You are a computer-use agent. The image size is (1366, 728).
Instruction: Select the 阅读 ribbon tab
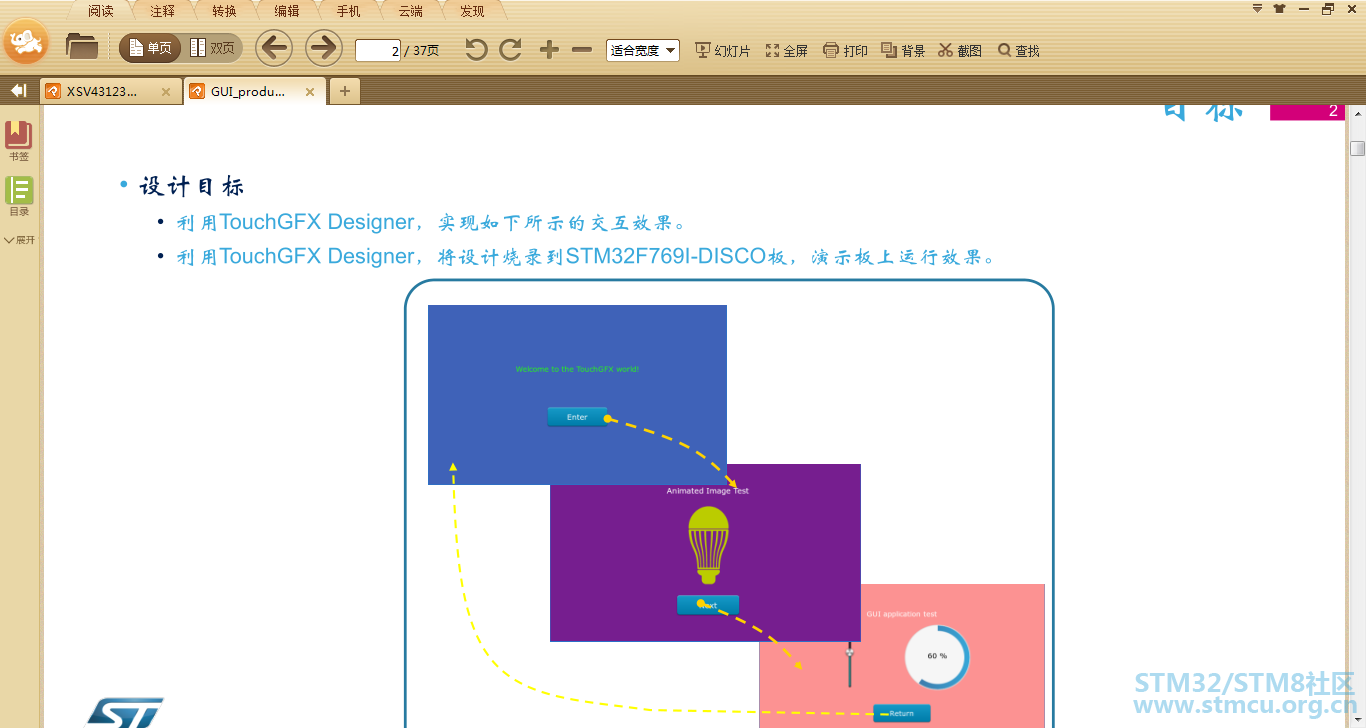point(101,11)
